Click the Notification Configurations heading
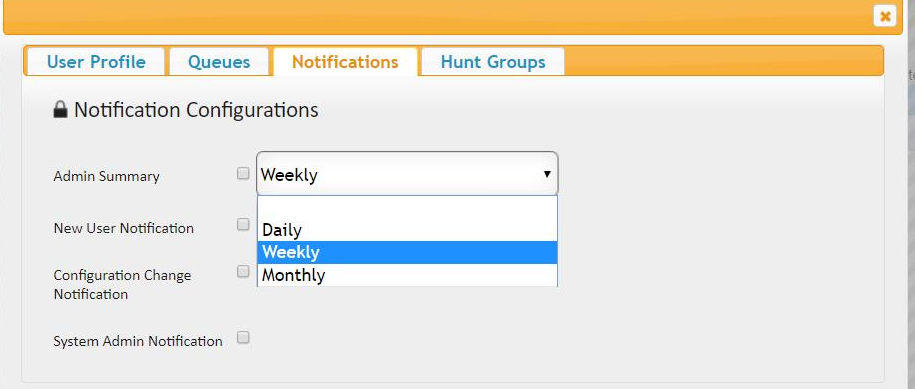This screenshot has width=915, height=389. tap(196, 110)
